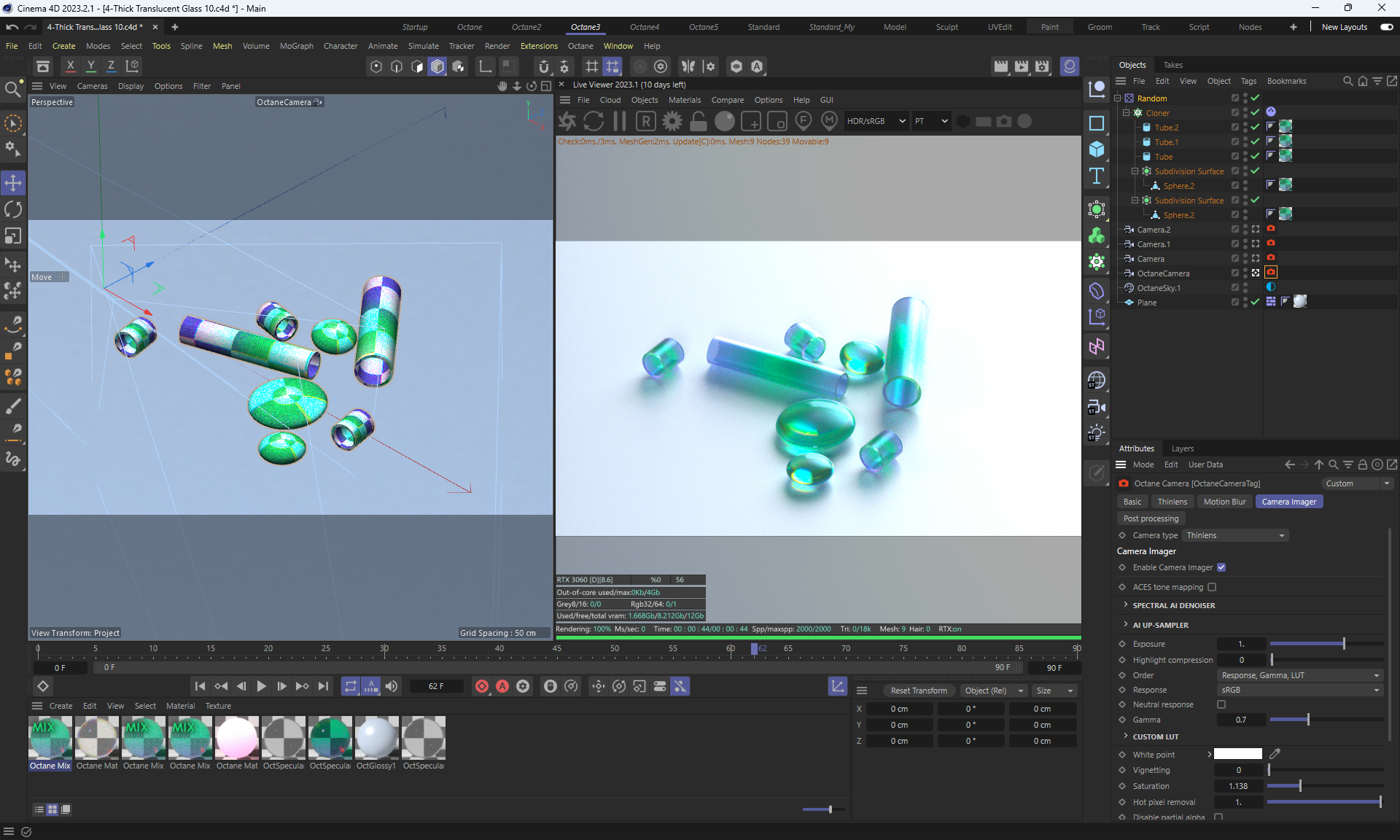Click the White point color swatch

click(x=1237, y=754)
